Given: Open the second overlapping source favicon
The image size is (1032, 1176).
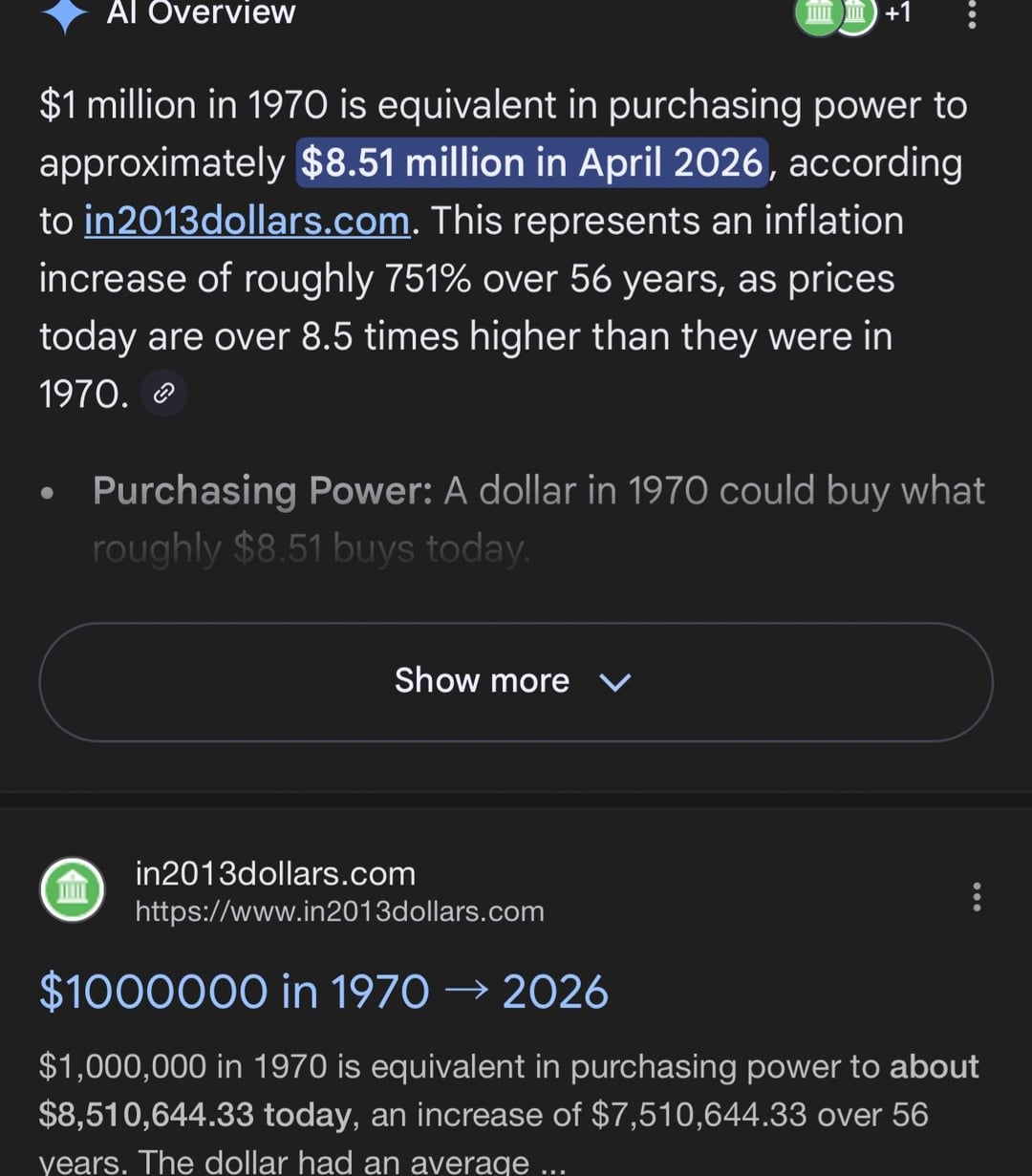Looking at the screenshot, I should tap(857, 13).
